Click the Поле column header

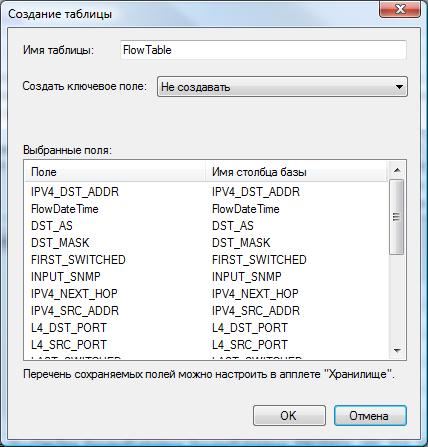[115, 172]
